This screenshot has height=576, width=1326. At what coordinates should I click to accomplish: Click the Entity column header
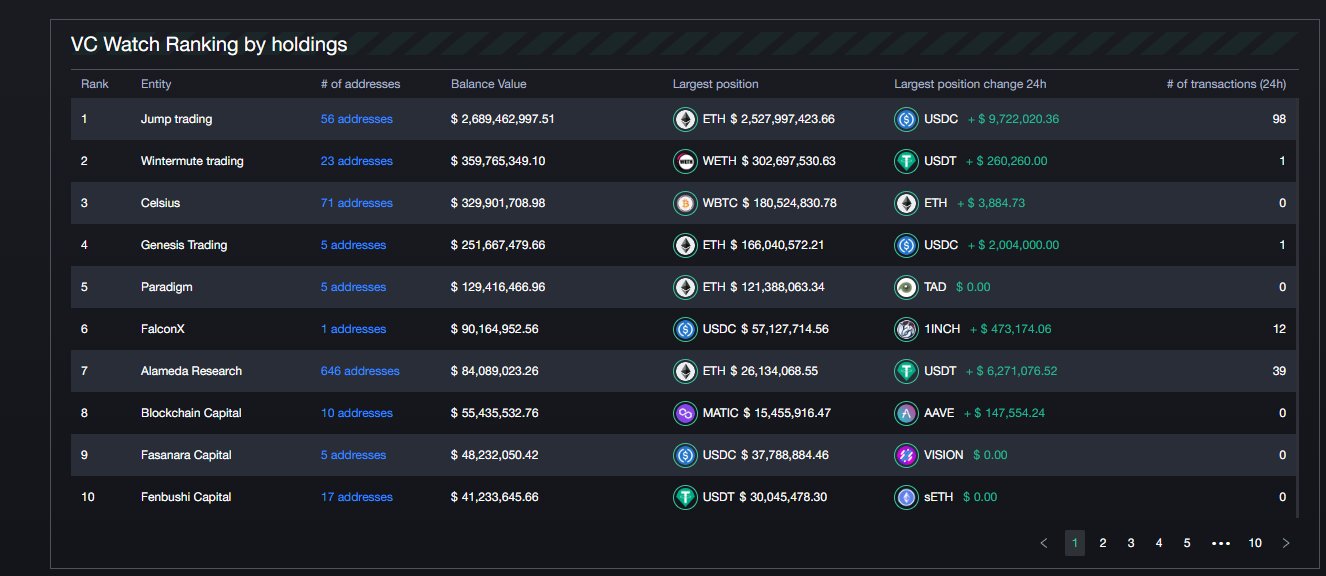[156, 84]
